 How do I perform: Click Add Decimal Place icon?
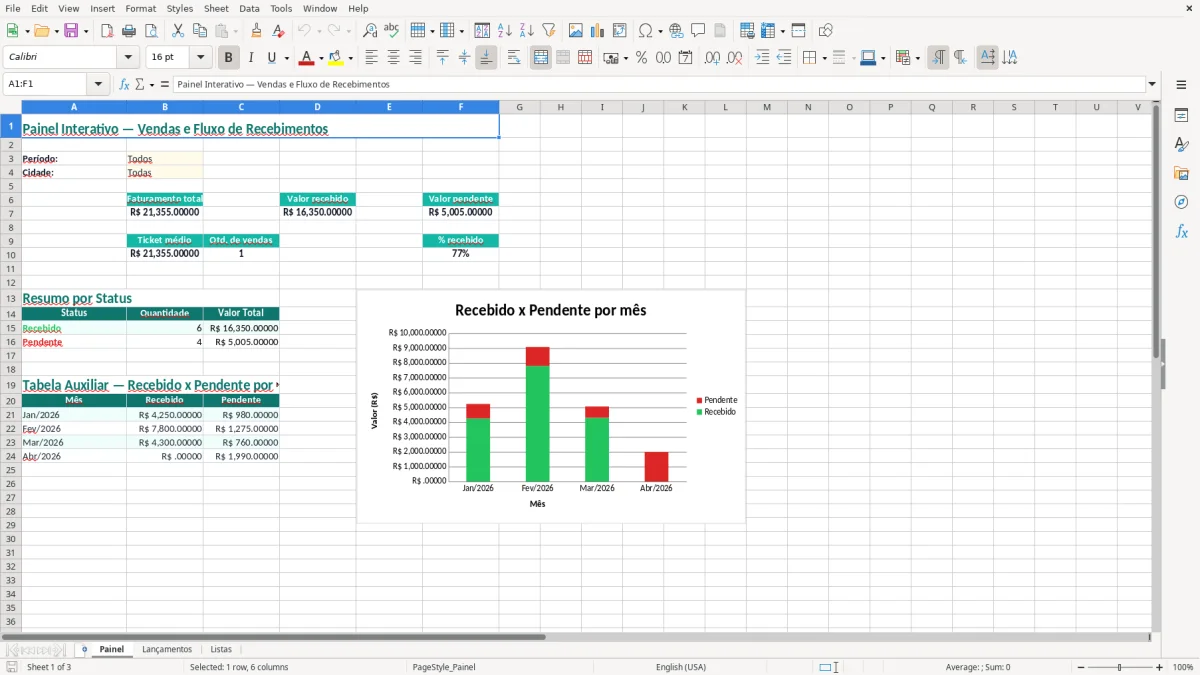tap(713, 58)
